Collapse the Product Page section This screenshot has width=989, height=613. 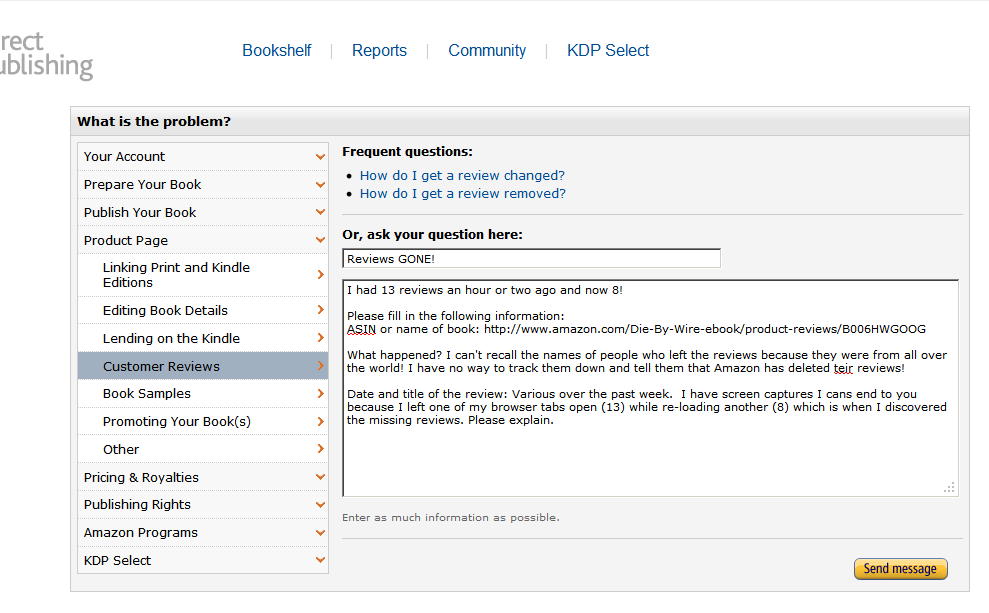point(320,241)
